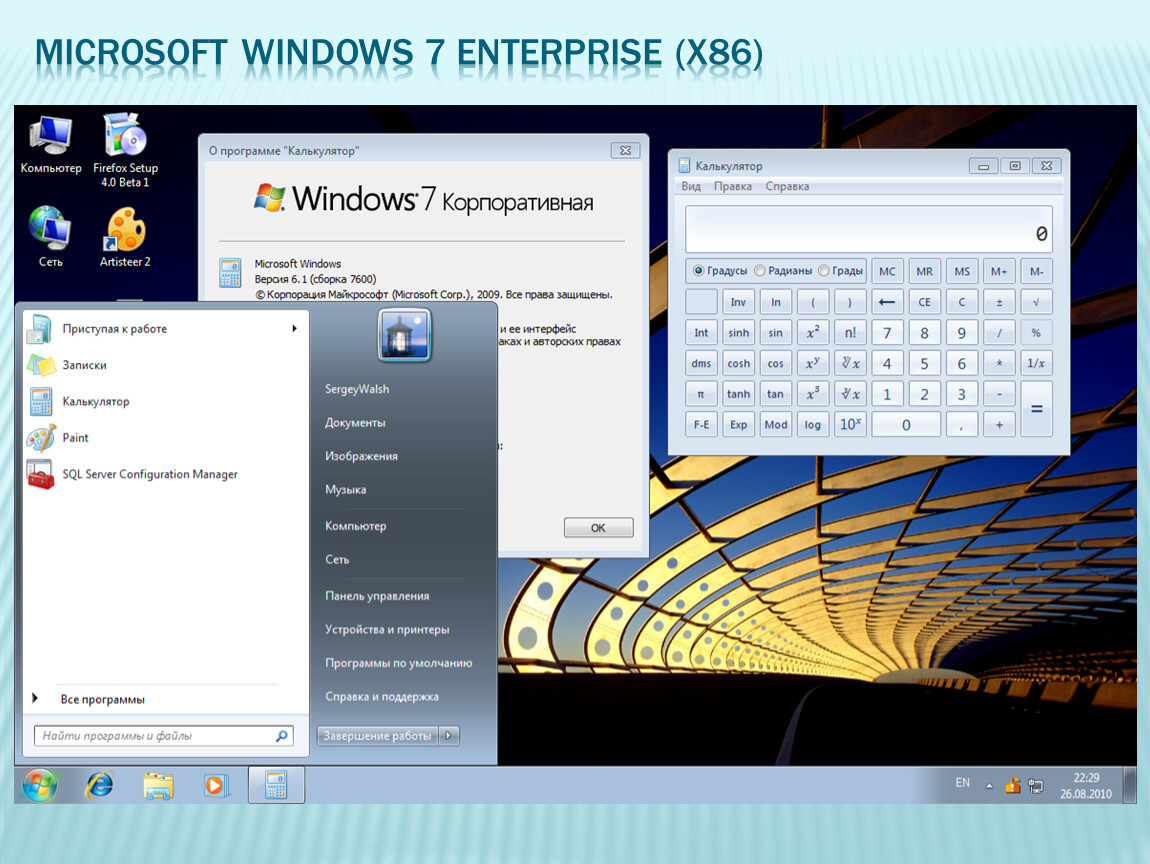Open SQL Server Configuration Manager
1150x864 pixels.
166,474
